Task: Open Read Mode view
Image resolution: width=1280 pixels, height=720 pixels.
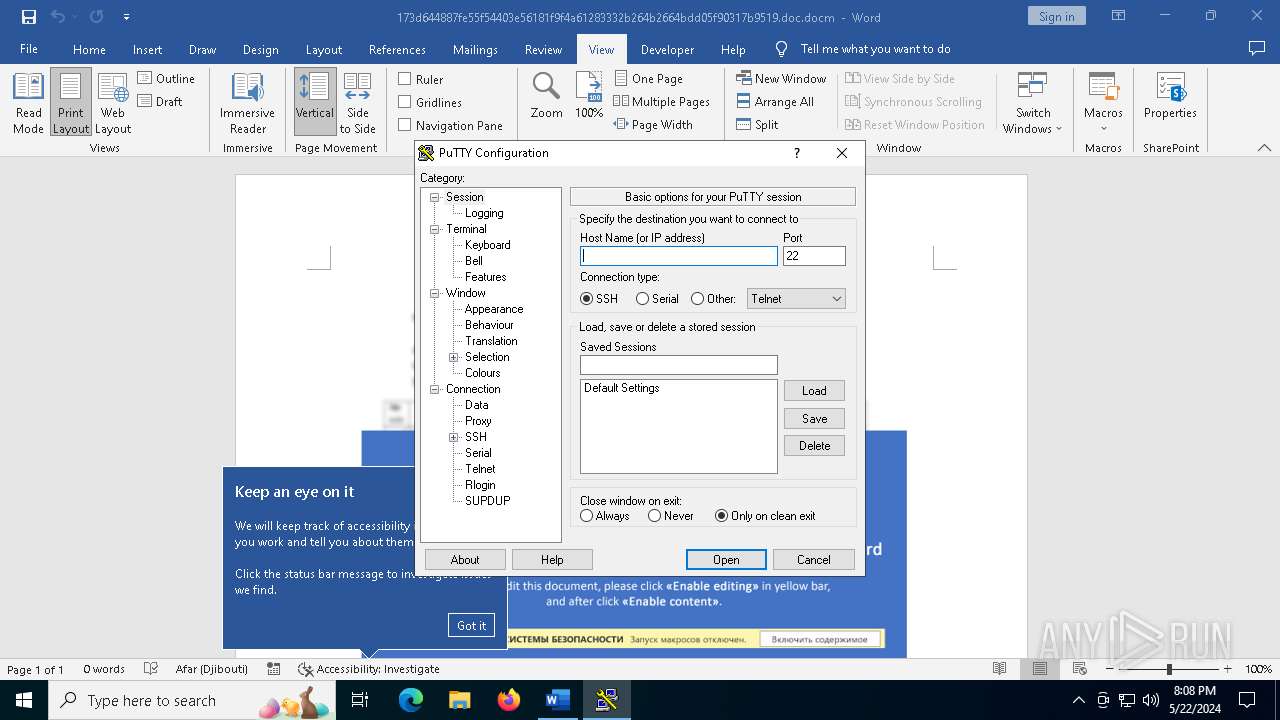Action: [28, 103]
